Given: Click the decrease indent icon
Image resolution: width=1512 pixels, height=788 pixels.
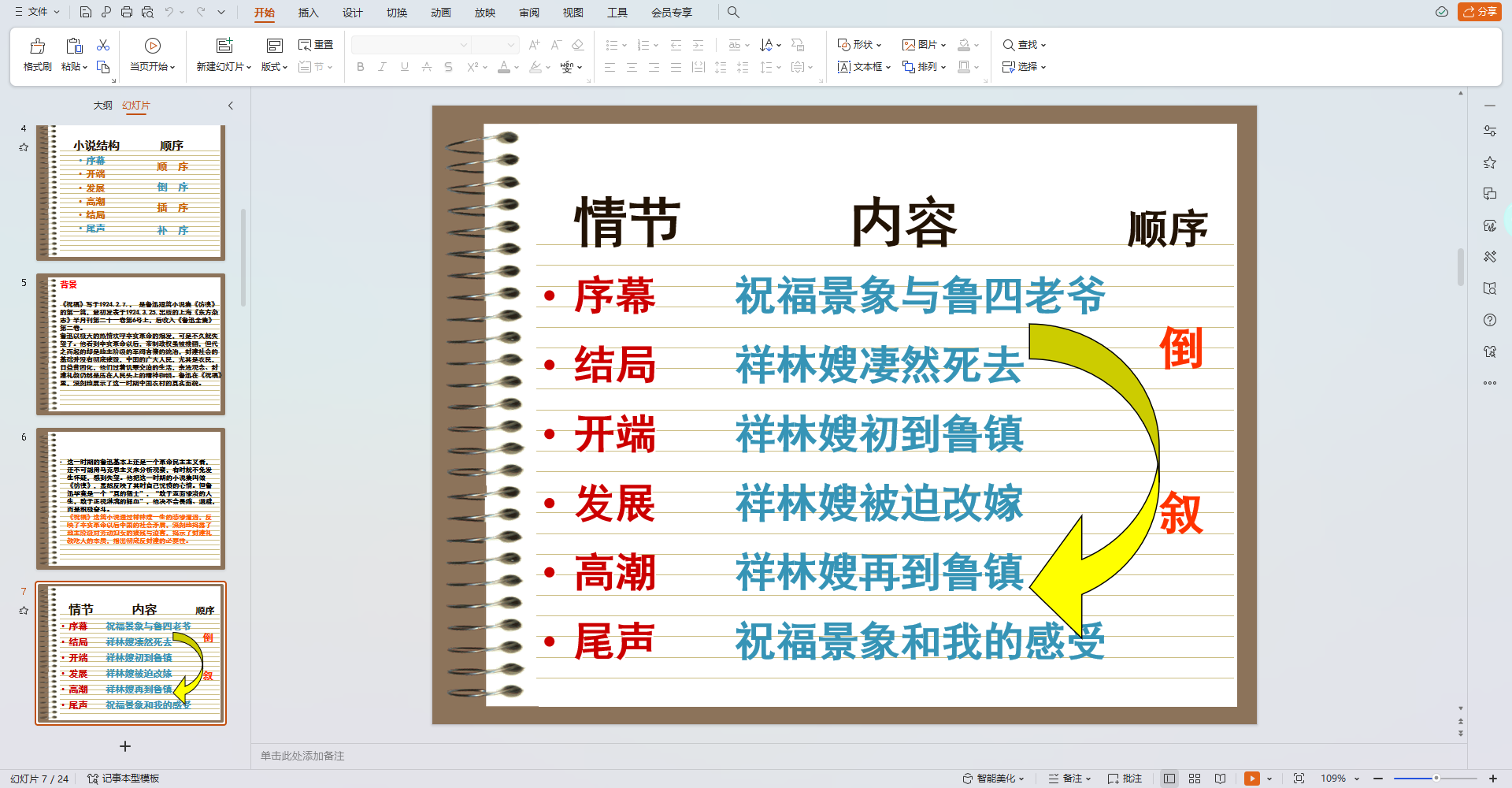Looking at the screenshot, I should 676,45.
